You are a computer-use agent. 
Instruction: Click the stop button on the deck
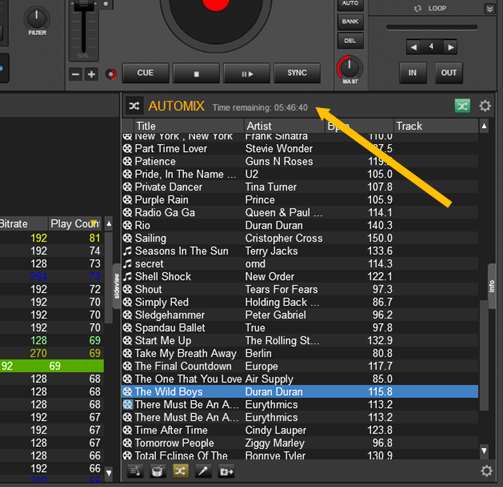pos(196,73)
